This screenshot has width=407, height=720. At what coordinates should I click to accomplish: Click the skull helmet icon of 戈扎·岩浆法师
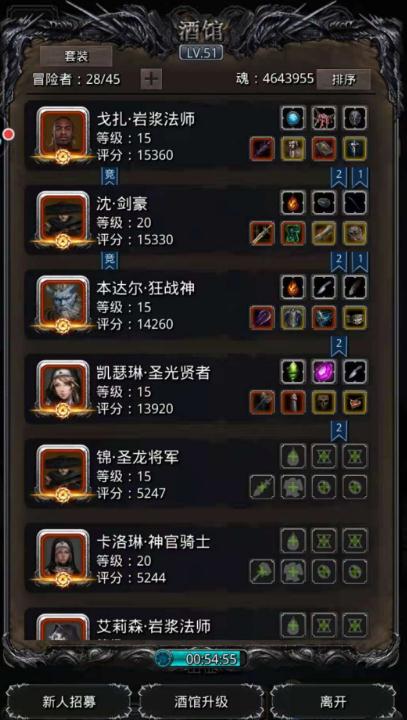[355, 118]
